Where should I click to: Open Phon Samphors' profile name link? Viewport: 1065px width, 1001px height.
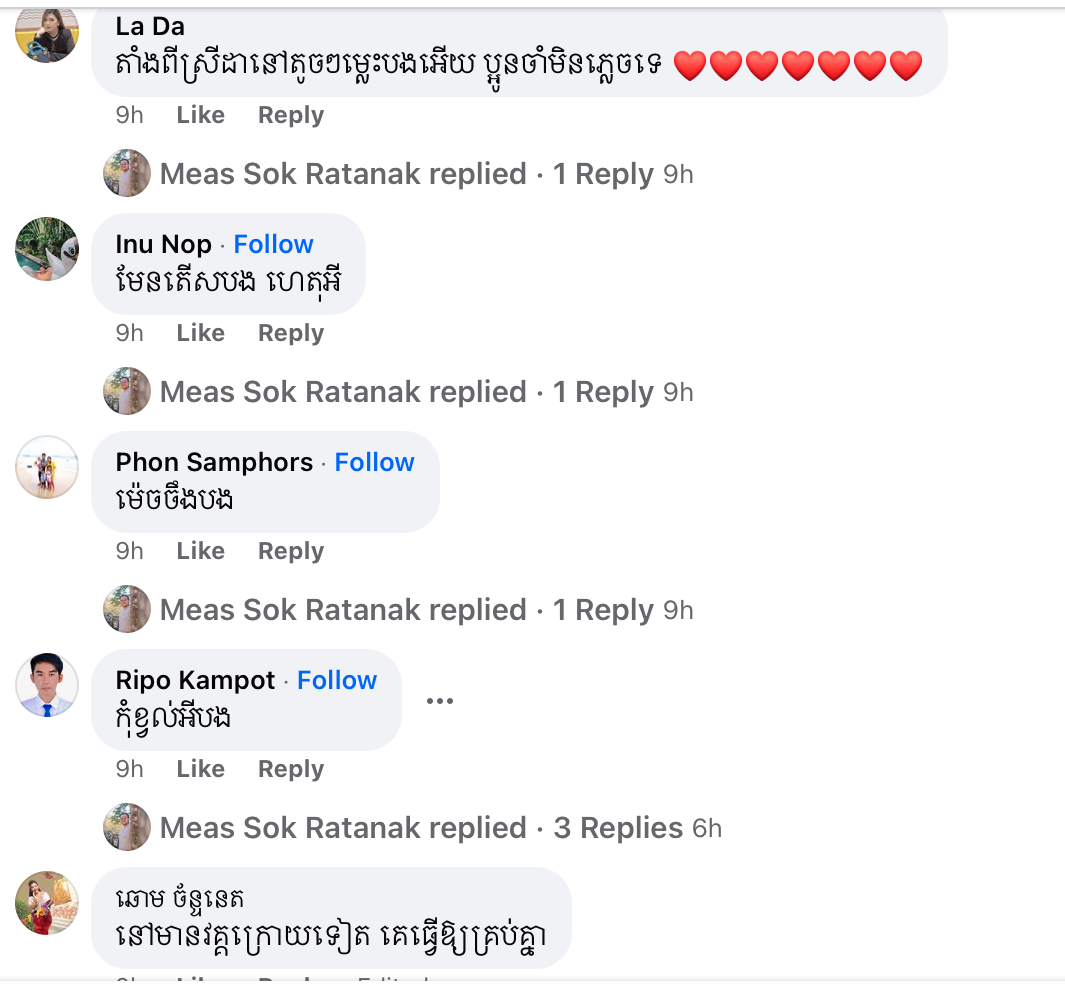[x=214, y=462]
